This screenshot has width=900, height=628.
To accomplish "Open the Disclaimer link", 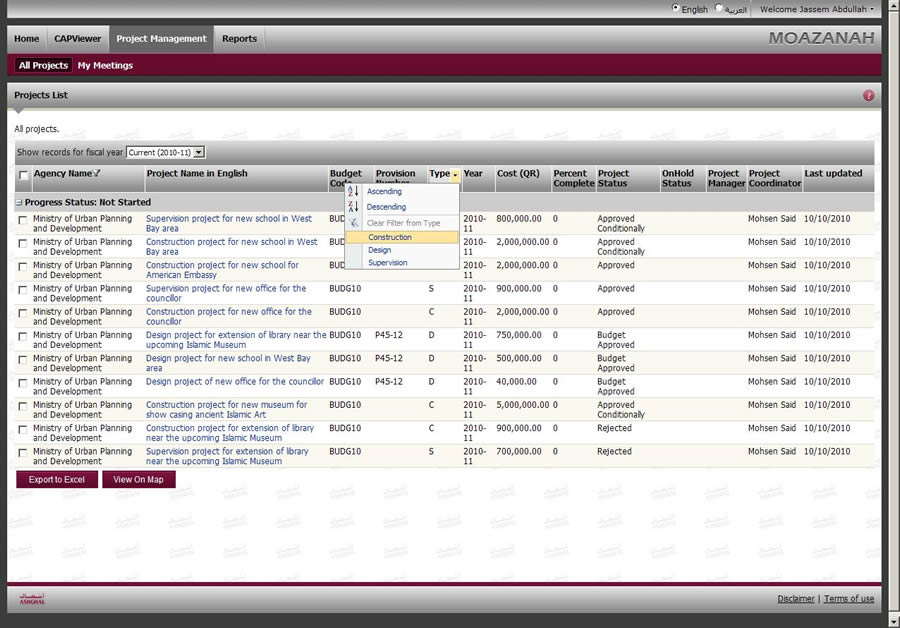I will pos(796,599).
